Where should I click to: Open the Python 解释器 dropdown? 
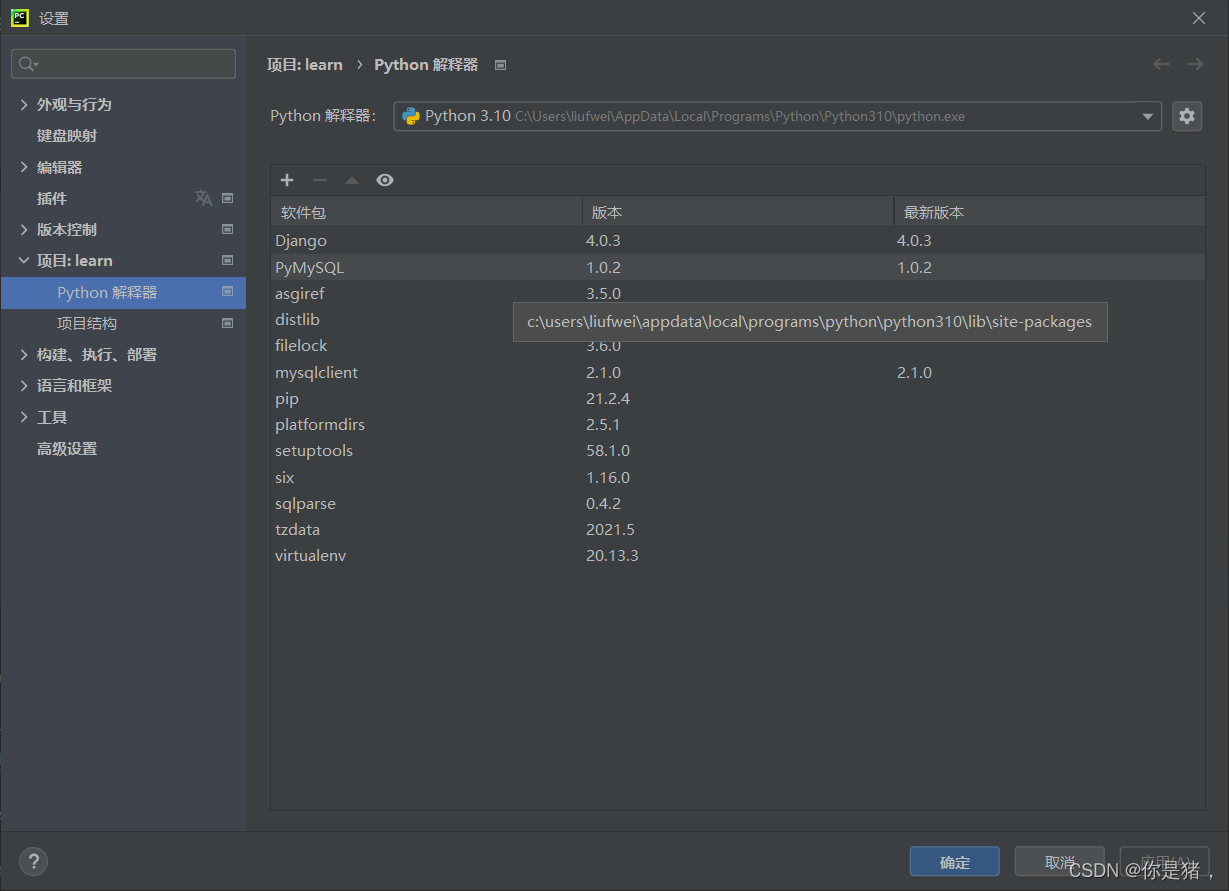point(777,116)
